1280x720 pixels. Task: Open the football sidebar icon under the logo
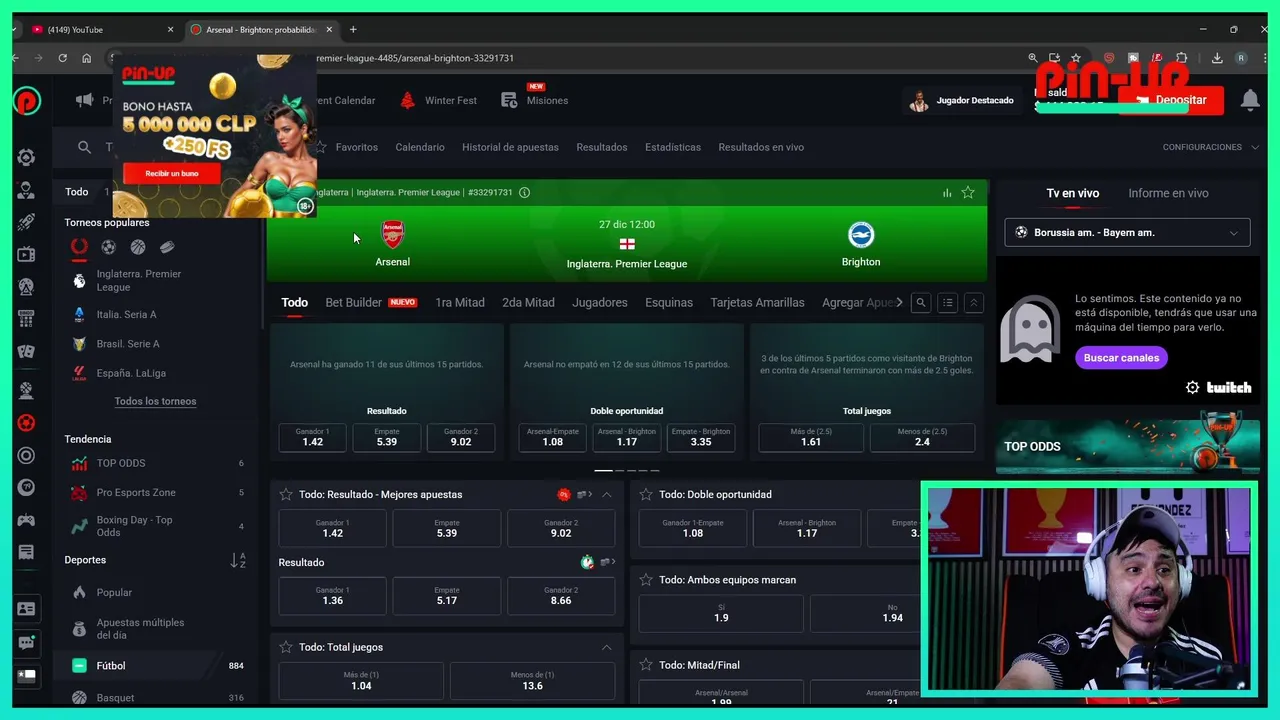(x=27, y=157)
